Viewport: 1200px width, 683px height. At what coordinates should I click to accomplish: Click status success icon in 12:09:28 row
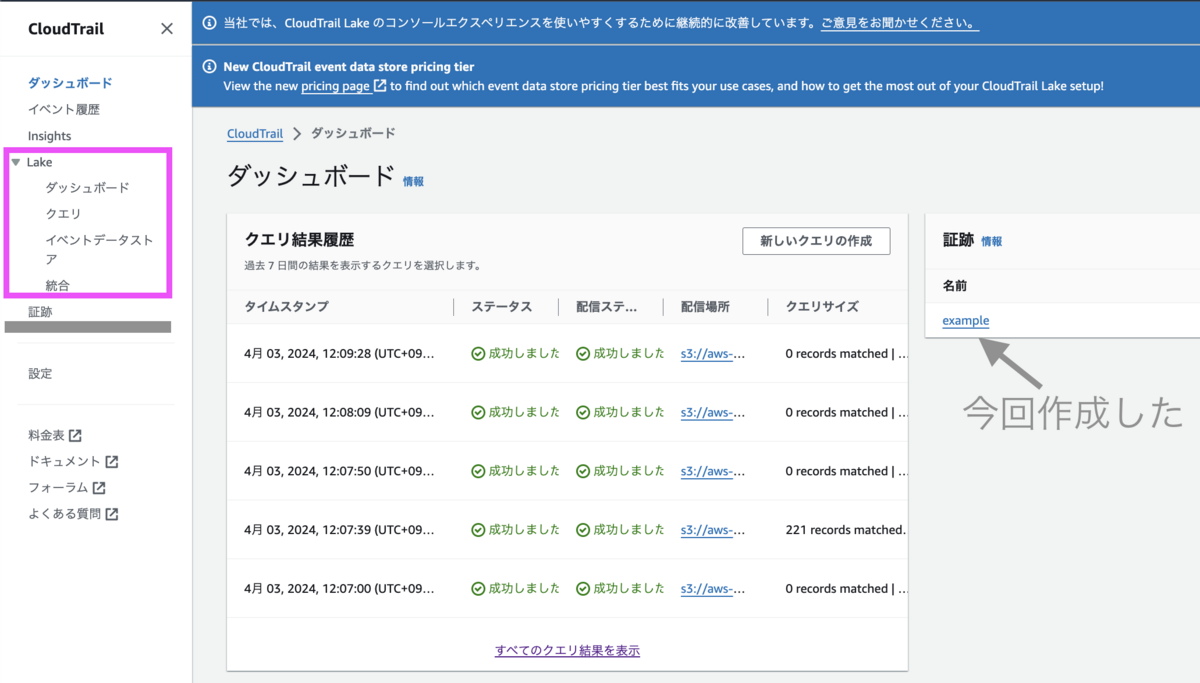[478, 354]
